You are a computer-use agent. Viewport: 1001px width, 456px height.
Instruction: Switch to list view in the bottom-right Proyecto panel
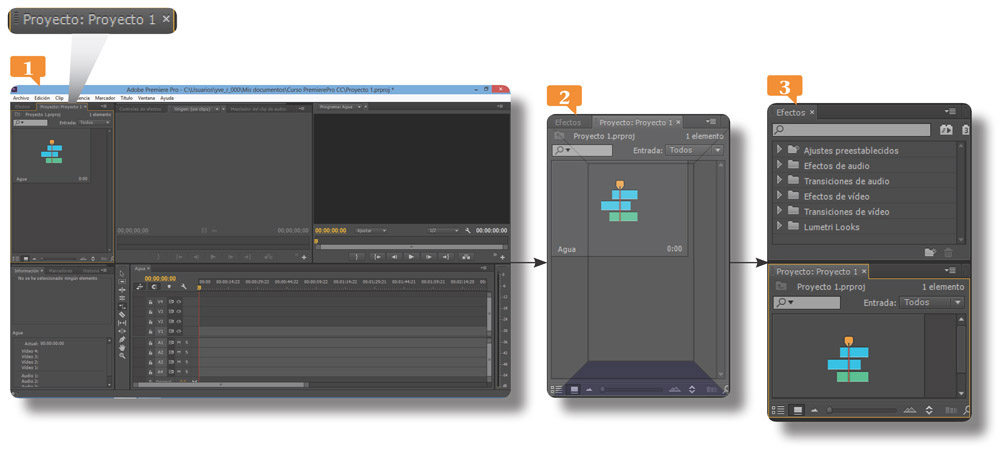click(x=780, y=410)
